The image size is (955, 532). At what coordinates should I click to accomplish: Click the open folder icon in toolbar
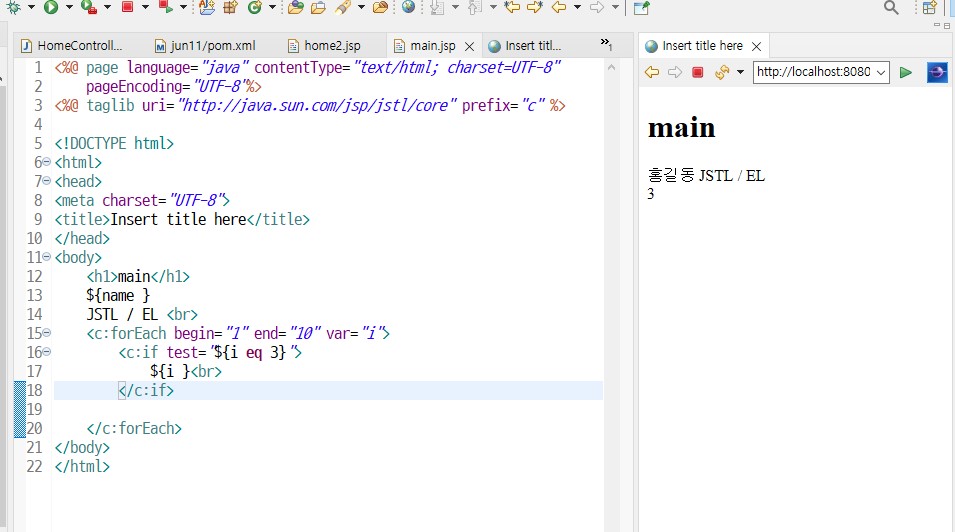point(319,7)
